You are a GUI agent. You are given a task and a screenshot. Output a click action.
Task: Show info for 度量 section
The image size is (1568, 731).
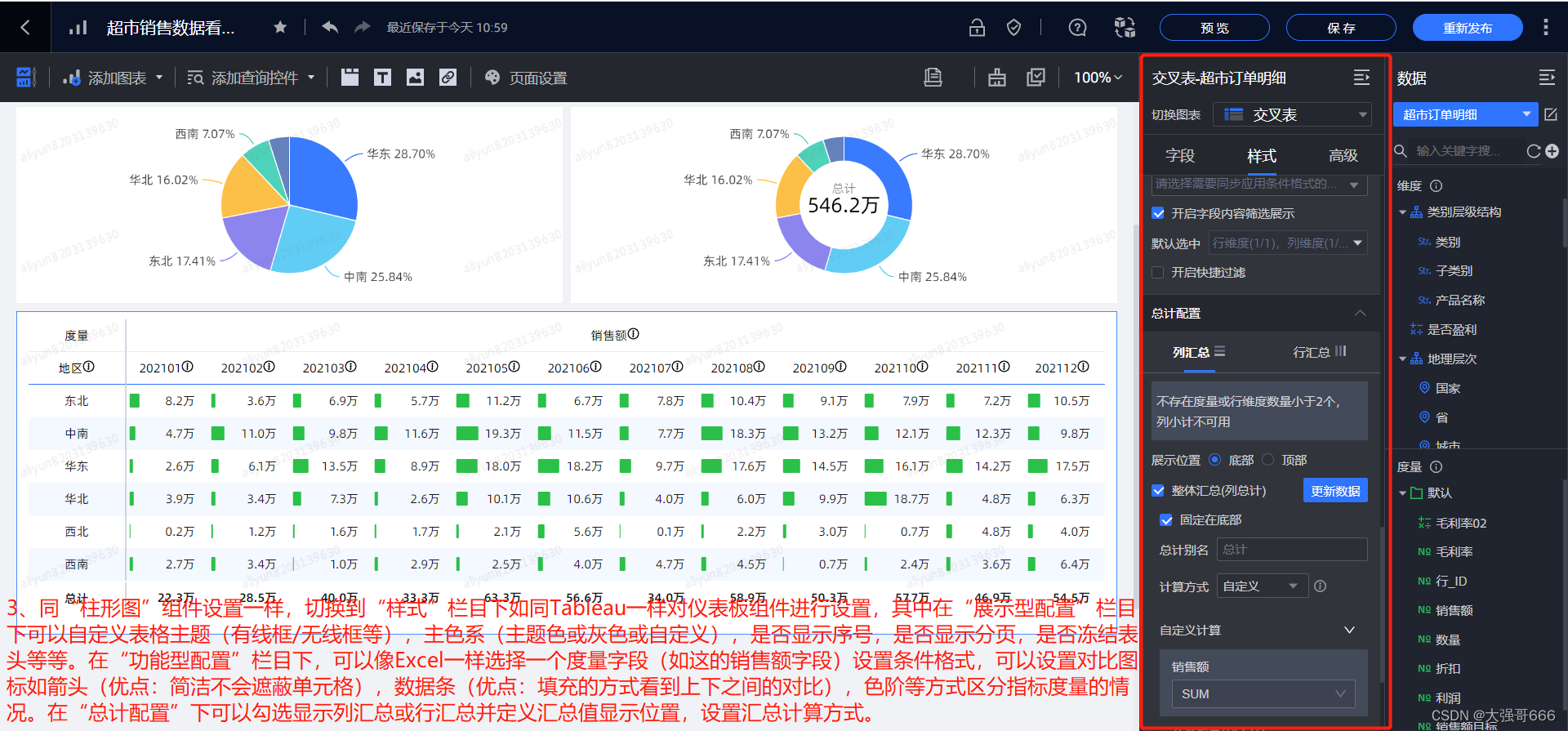click(1437, 466)
